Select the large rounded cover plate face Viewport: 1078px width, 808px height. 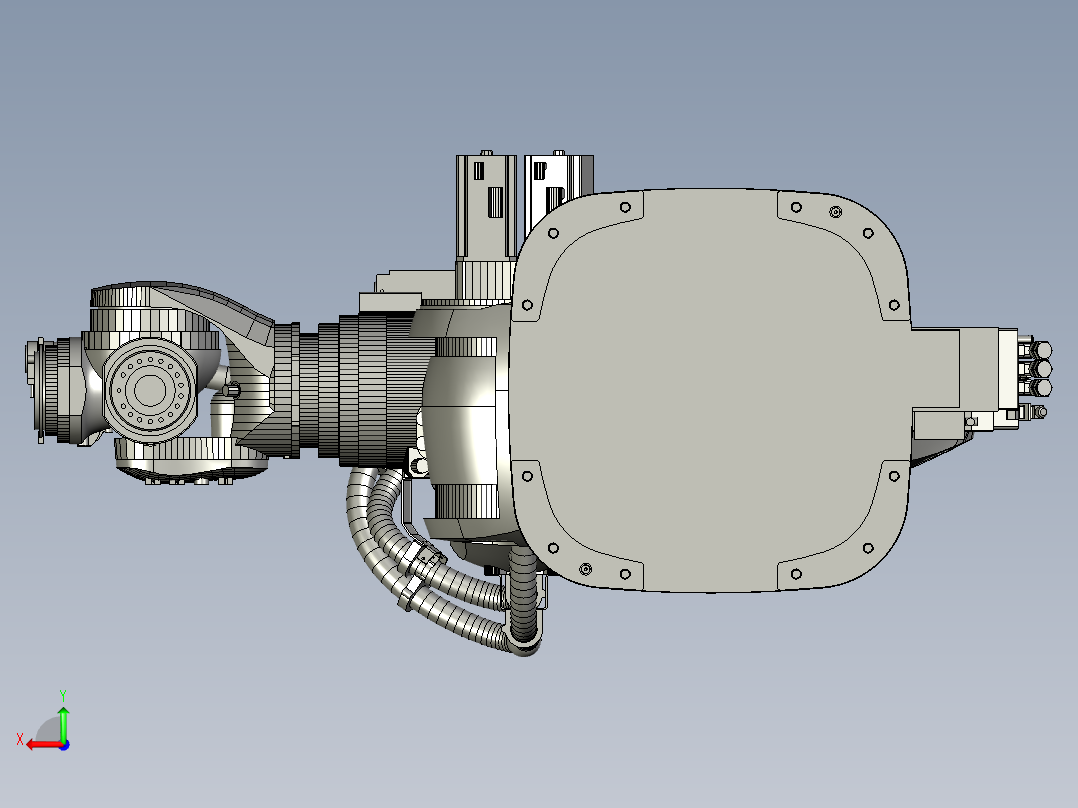[x=711, y=390]
